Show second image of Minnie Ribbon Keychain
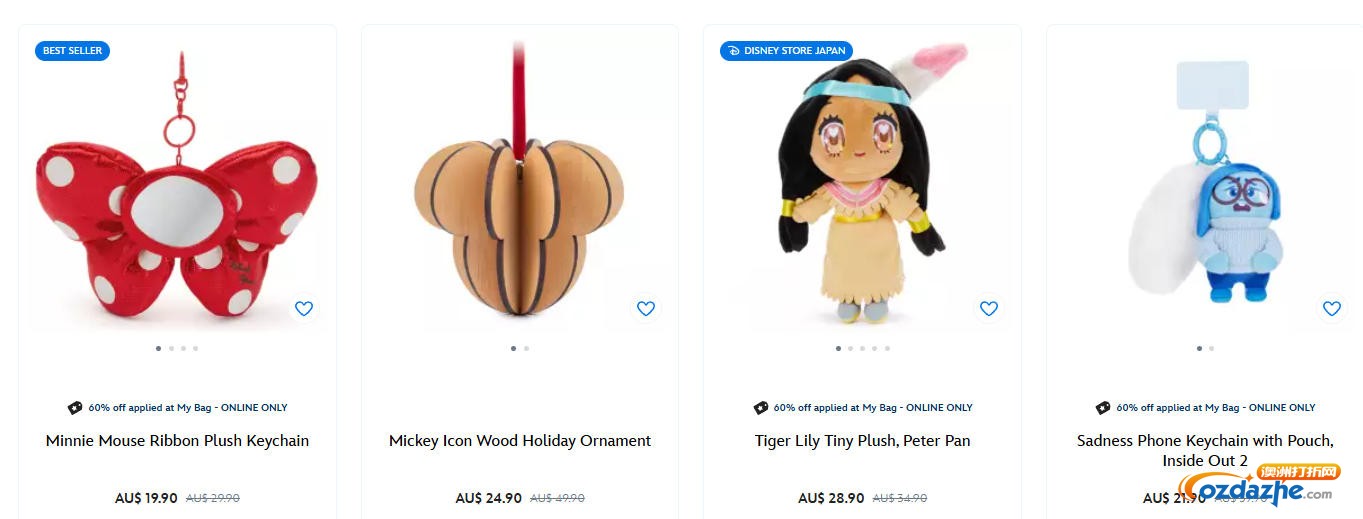Viewport: 1363px width, 519px height. tap(171, 349)
